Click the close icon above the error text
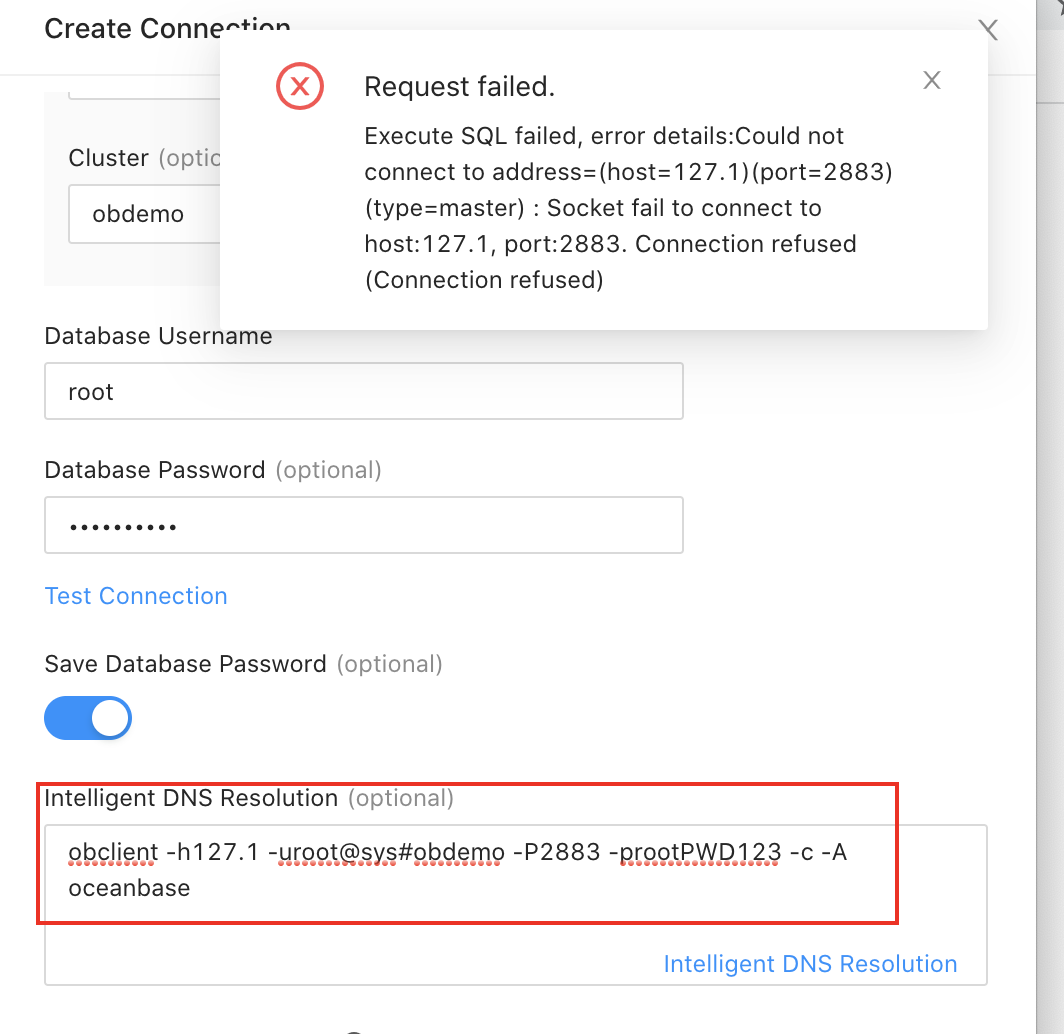Image resolution: width=1064 pixels, height=1034 pixels. coord(931,80)
